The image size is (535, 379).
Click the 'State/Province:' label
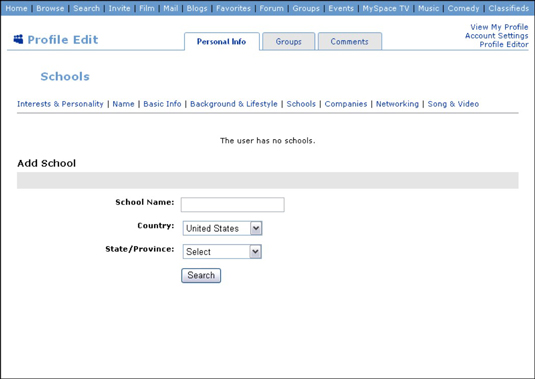140,249
